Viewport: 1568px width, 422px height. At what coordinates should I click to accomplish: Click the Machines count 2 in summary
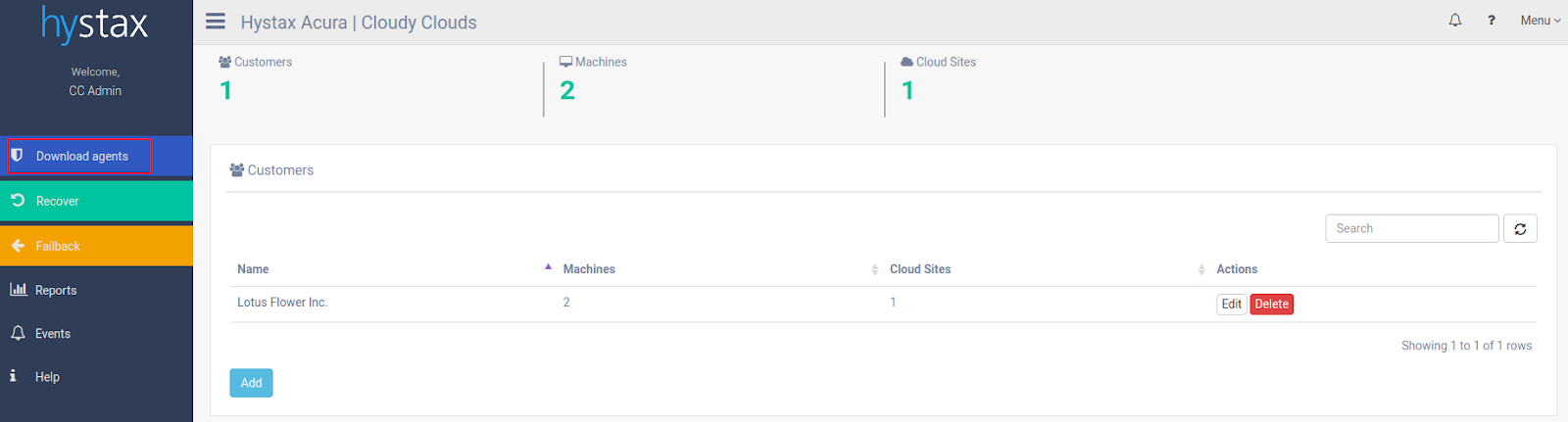pyautogui.click(x=567, y=90)
